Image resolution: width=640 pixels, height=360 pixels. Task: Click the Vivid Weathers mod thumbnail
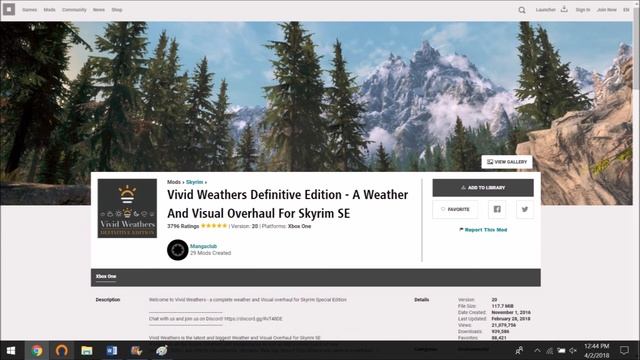pyautogui.click(x=127, y=208)
